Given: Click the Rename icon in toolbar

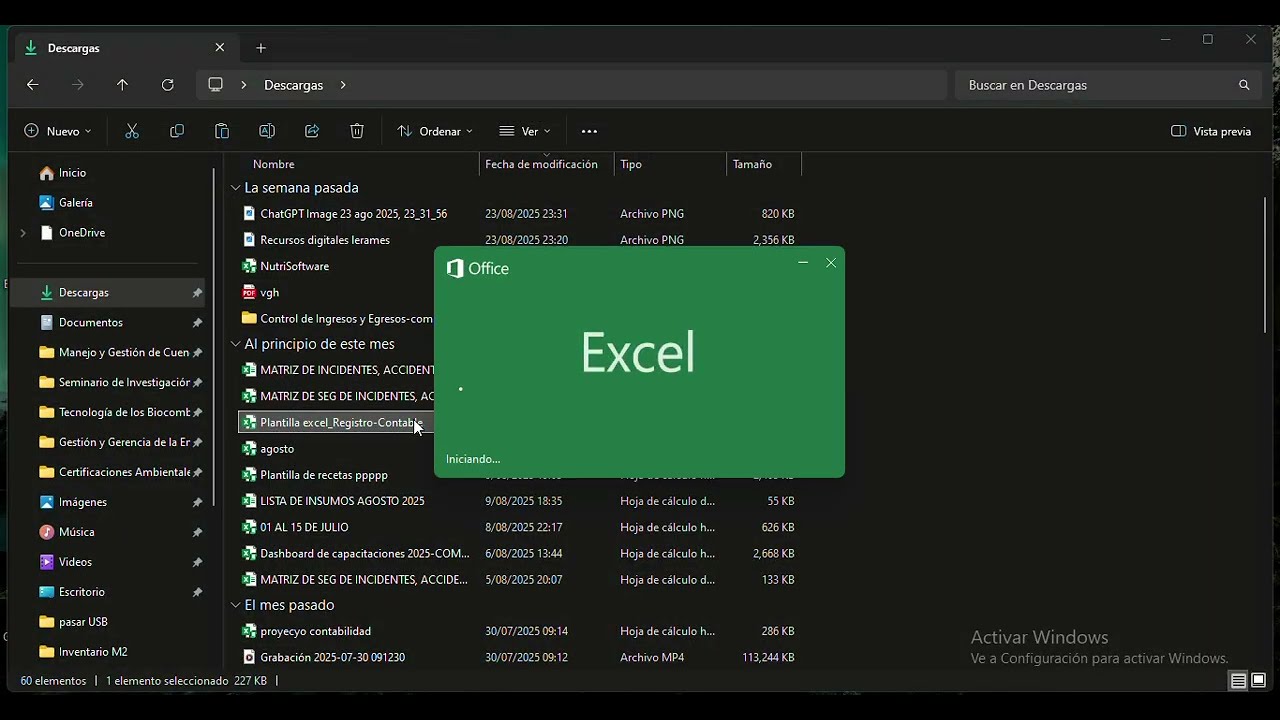Looking at the screenshot, I should pyautogui.click(x=267, y=131).
